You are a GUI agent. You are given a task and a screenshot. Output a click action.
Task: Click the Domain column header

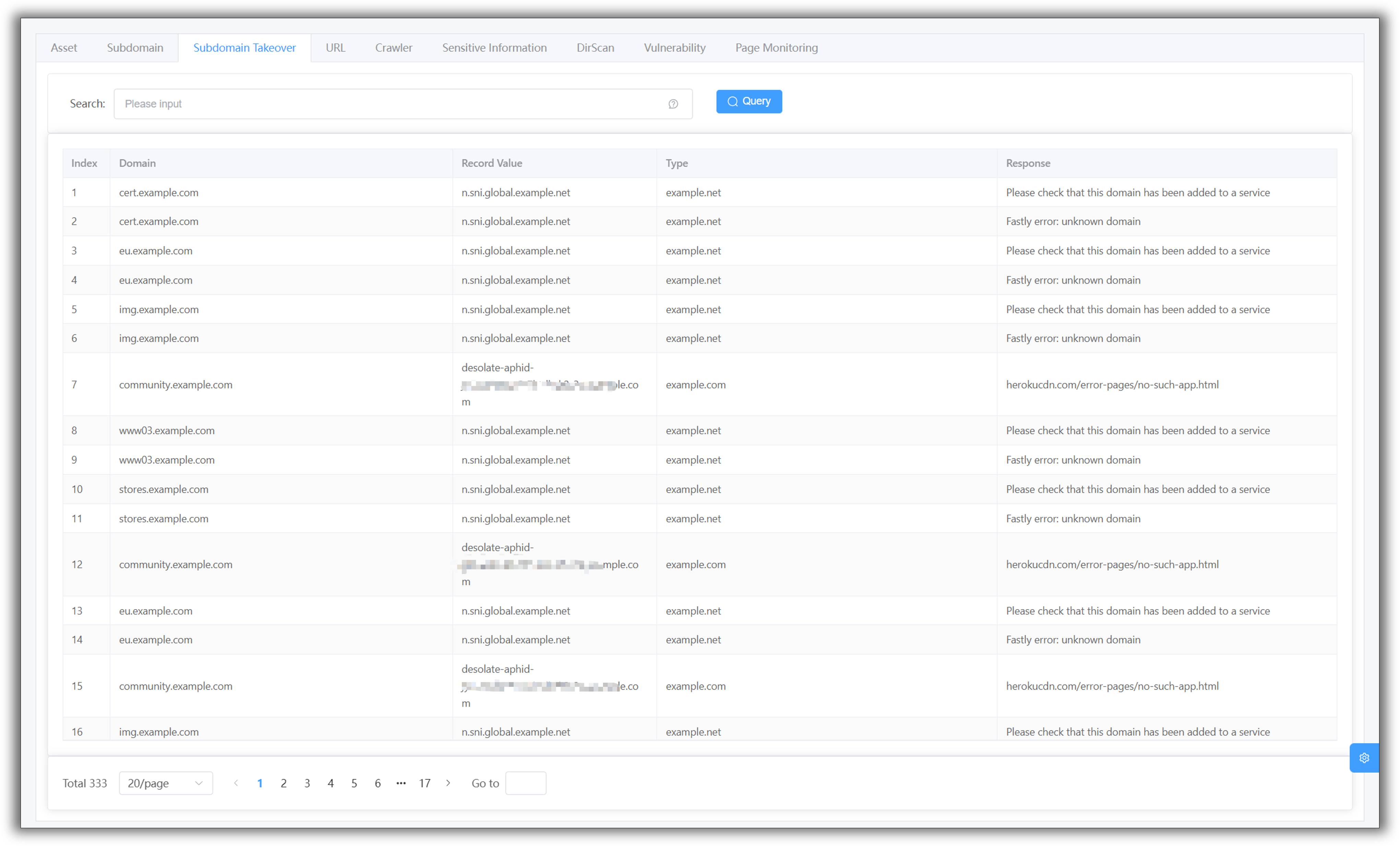tap(138, 163)
